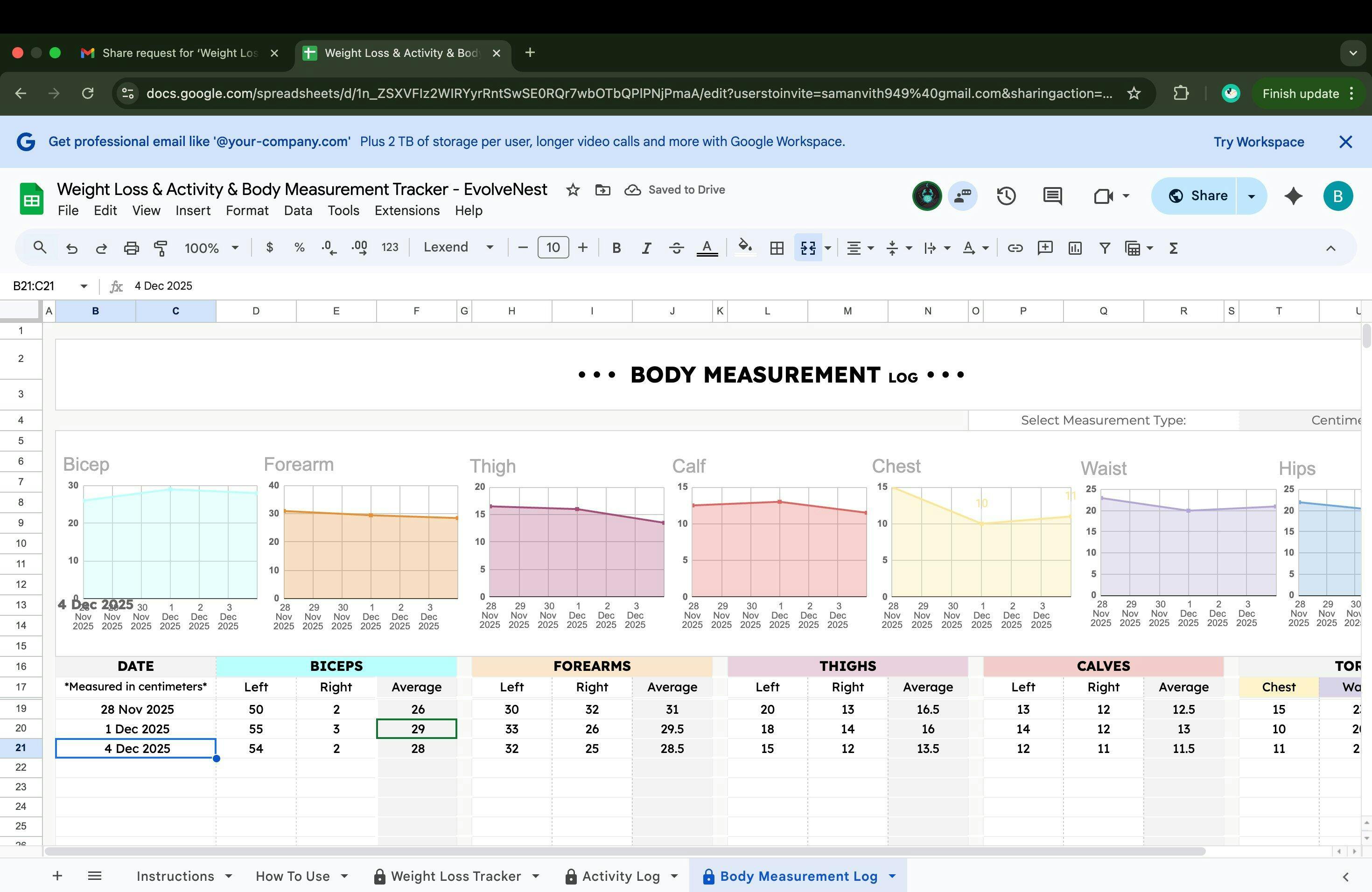Open Share button dropdown arrow
This screenshot has height=892, width=1372.
click(1251, 196)
